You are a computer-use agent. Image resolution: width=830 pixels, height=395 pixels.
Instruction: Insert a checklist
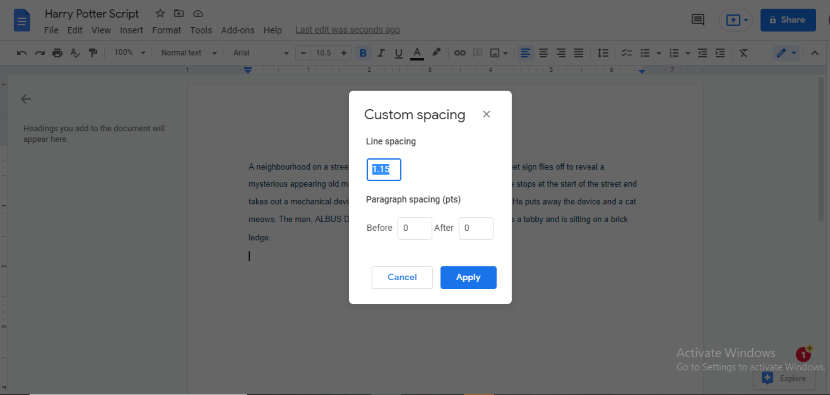627,53
